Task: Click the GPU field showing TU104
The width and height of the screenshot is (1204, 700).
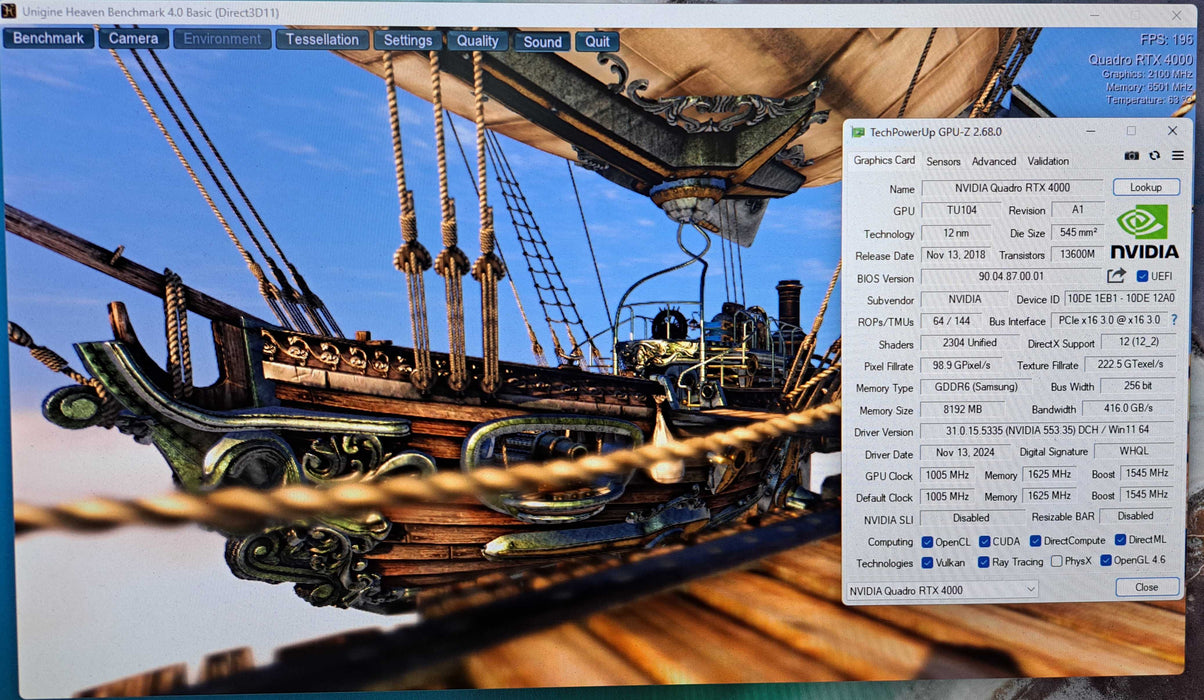Action: point(961,211)
